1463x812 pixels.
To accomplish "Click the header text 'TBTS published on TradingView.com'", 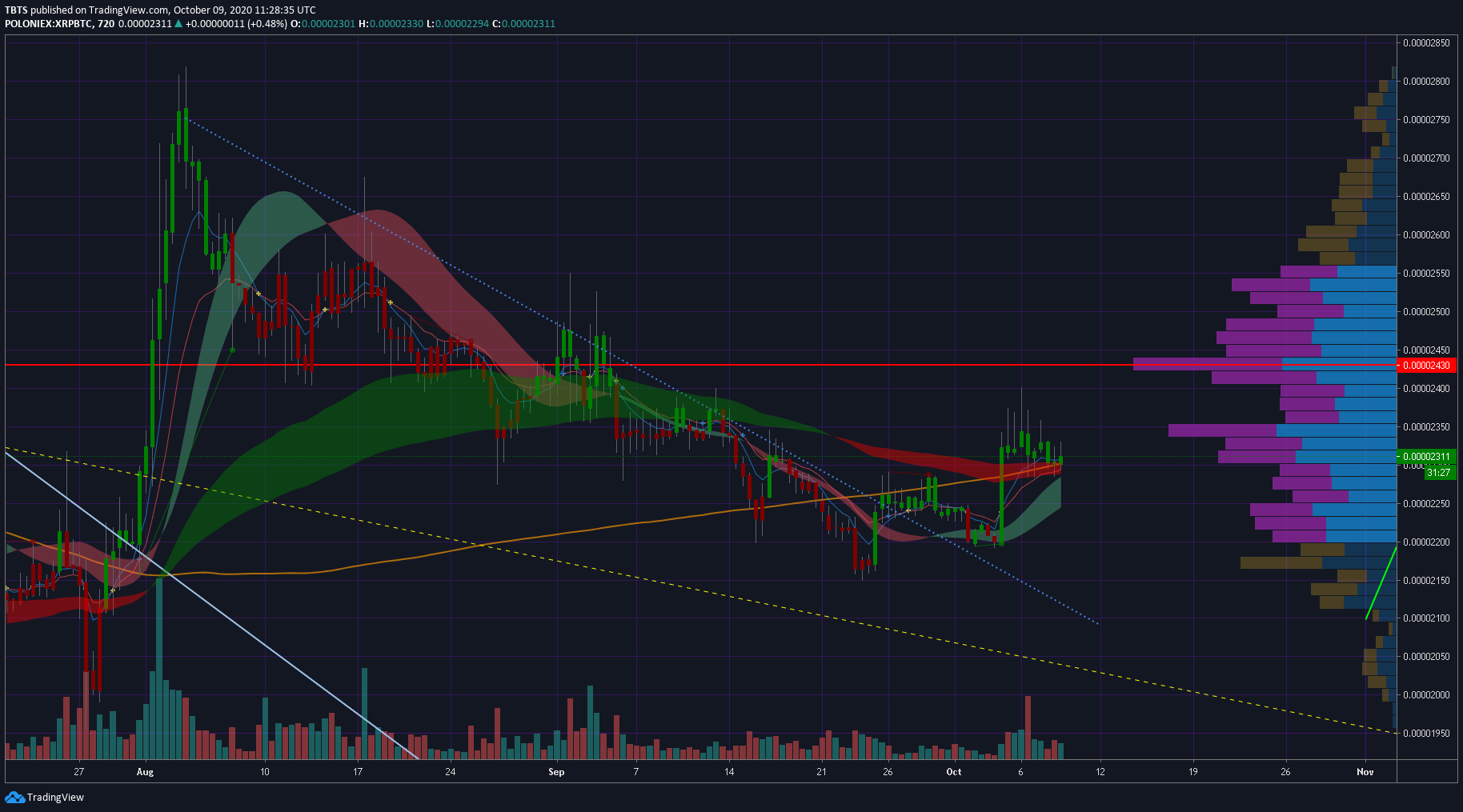I will (x=86, y=10).
